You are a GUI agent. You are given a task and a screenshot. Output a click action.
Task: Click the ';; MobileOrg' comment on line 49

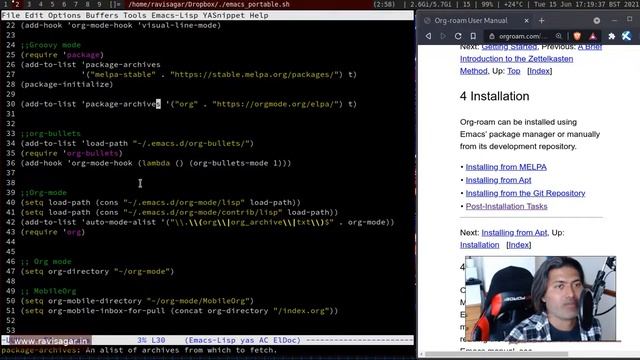(x=49, y=291)
